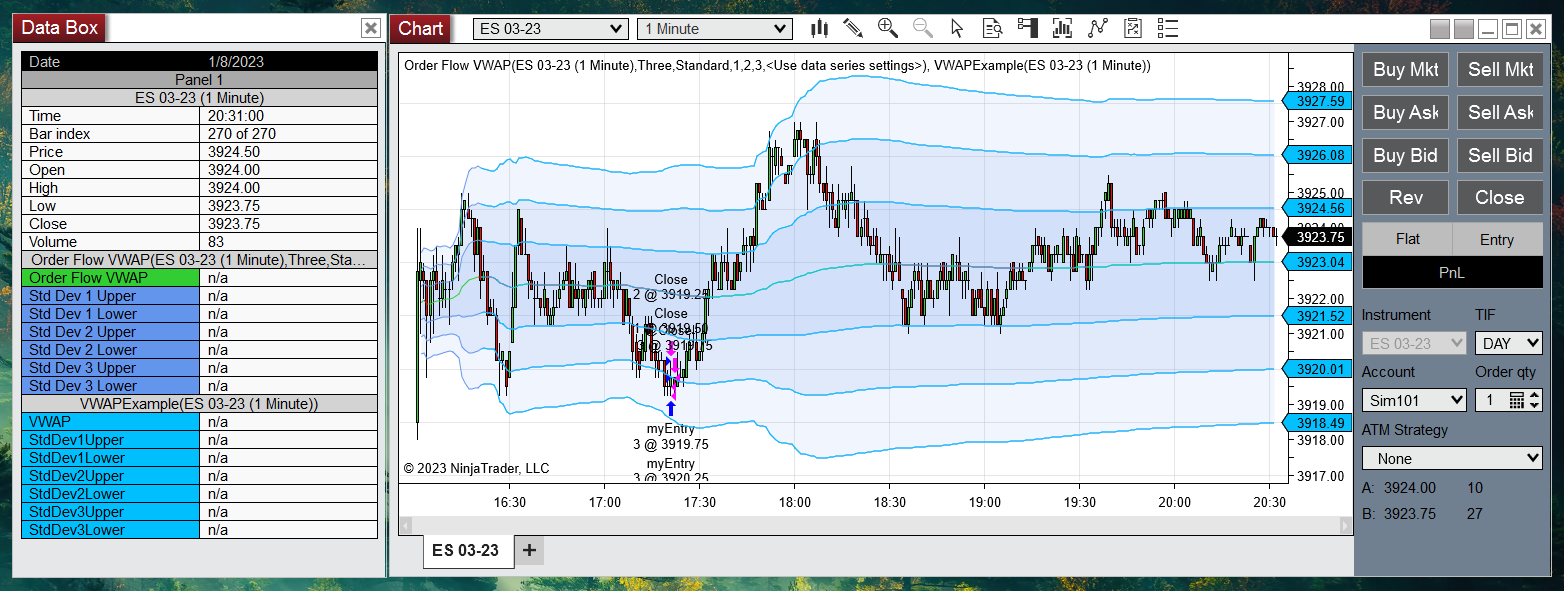Click the disabled ES 03-23 Instrument field
This screenshot has width=1564, height=591.
click(x=1414, y=343)
